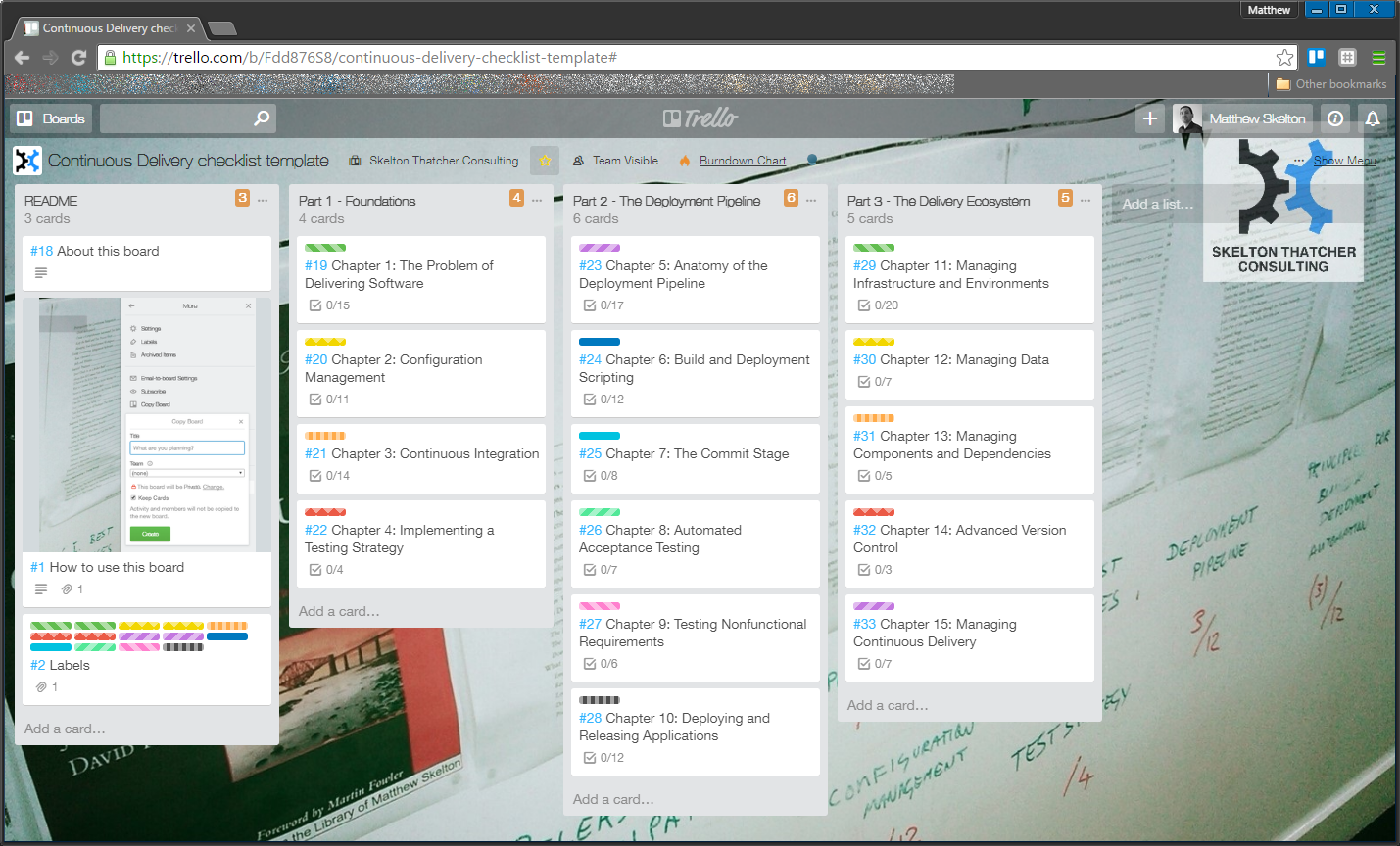Image resolution: width=1400 pixels, height=846 pixels.
Task: Open a new browser tab
Action: tap(222, 28)
